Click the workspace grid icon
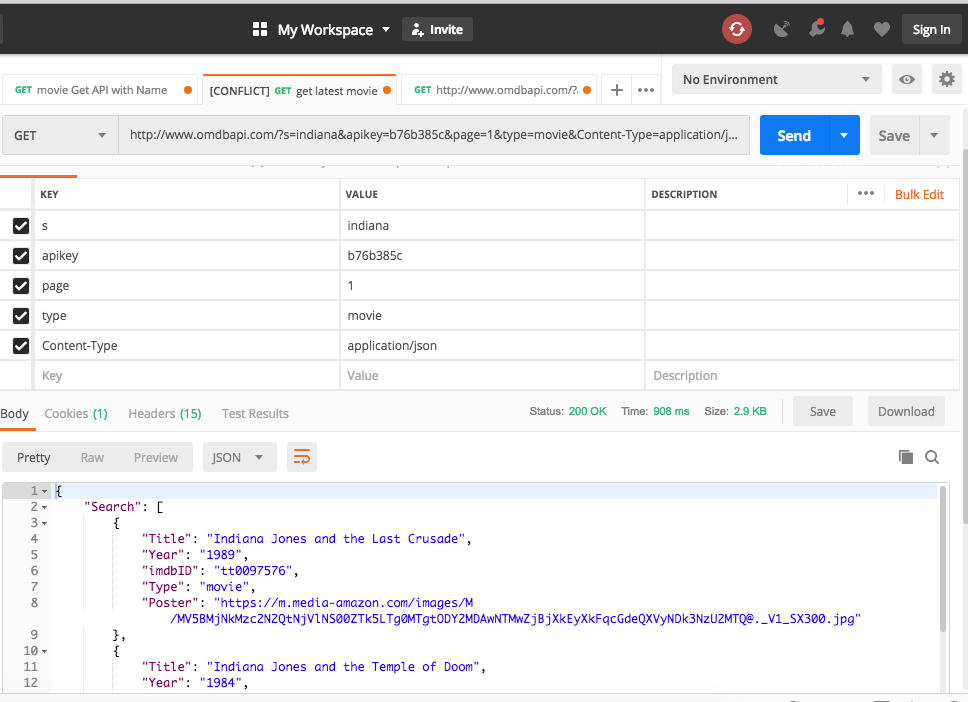This screenshot has width=968, height=702. coord(260,30)
